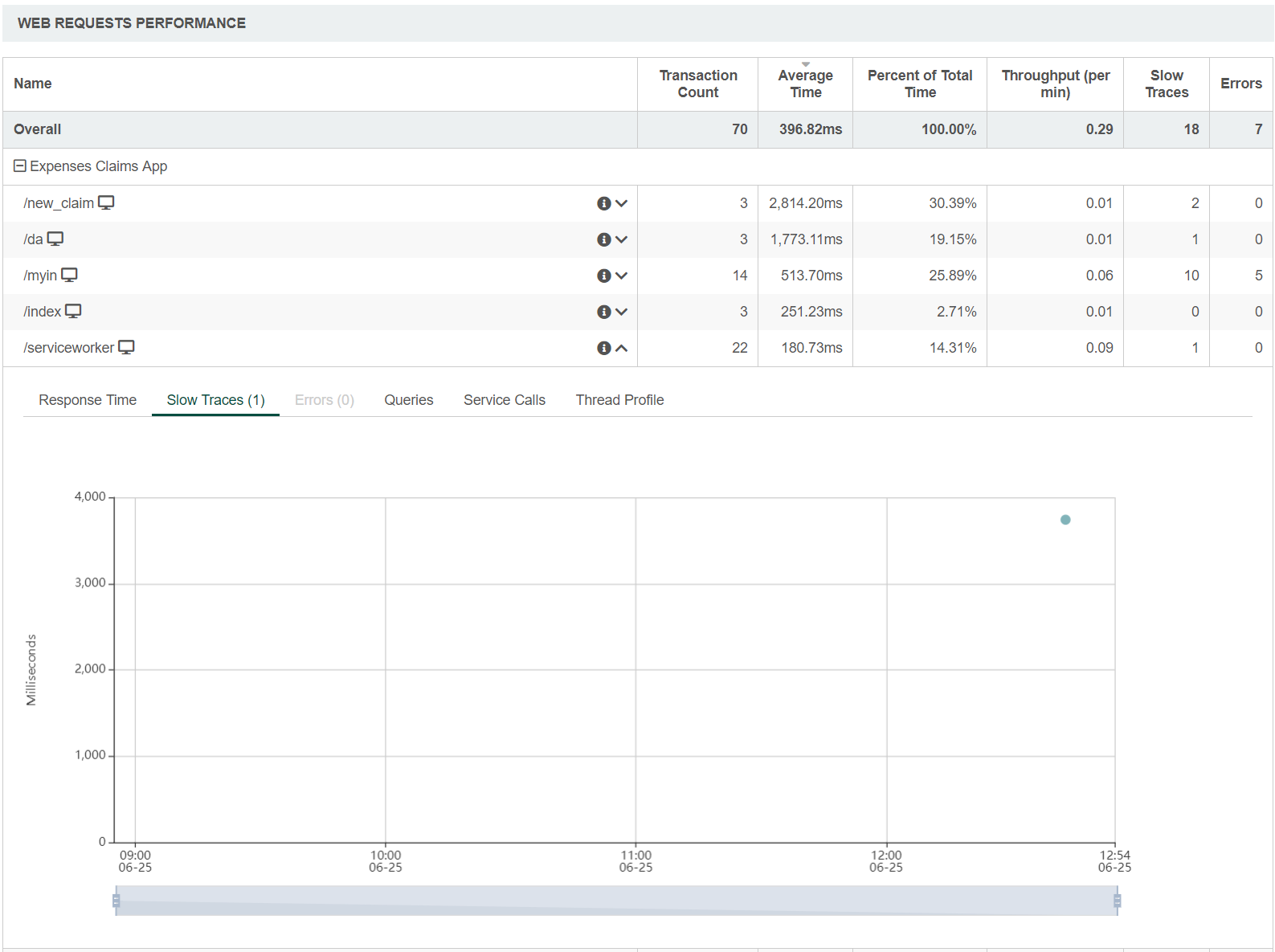Collapse the Expenses Claims App group

coord(20,165)
